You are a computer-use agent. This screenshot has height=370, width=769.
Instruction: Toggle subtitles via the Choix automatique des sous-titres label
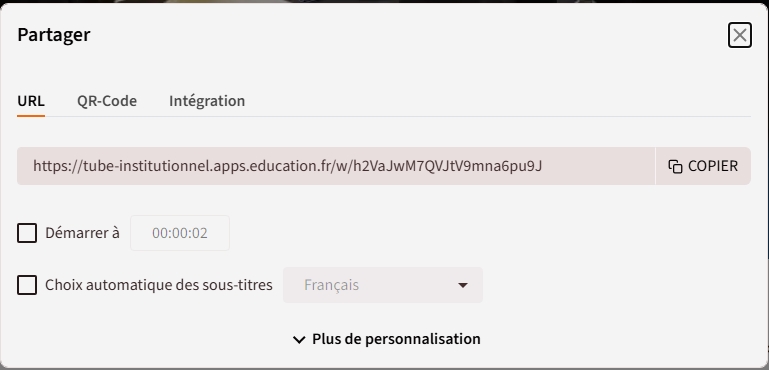pos(159,285)
